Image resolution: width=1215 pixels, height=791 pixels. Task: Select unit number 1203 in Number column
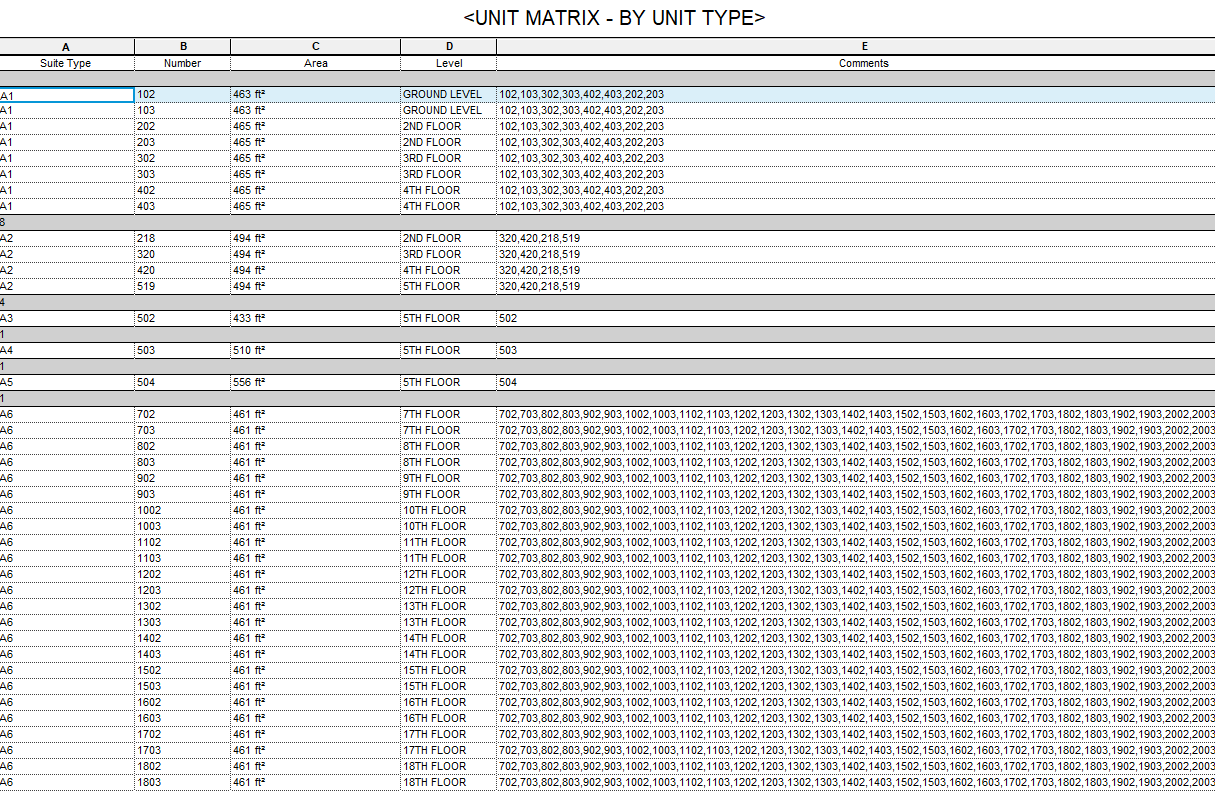click(x=183, y=590)
